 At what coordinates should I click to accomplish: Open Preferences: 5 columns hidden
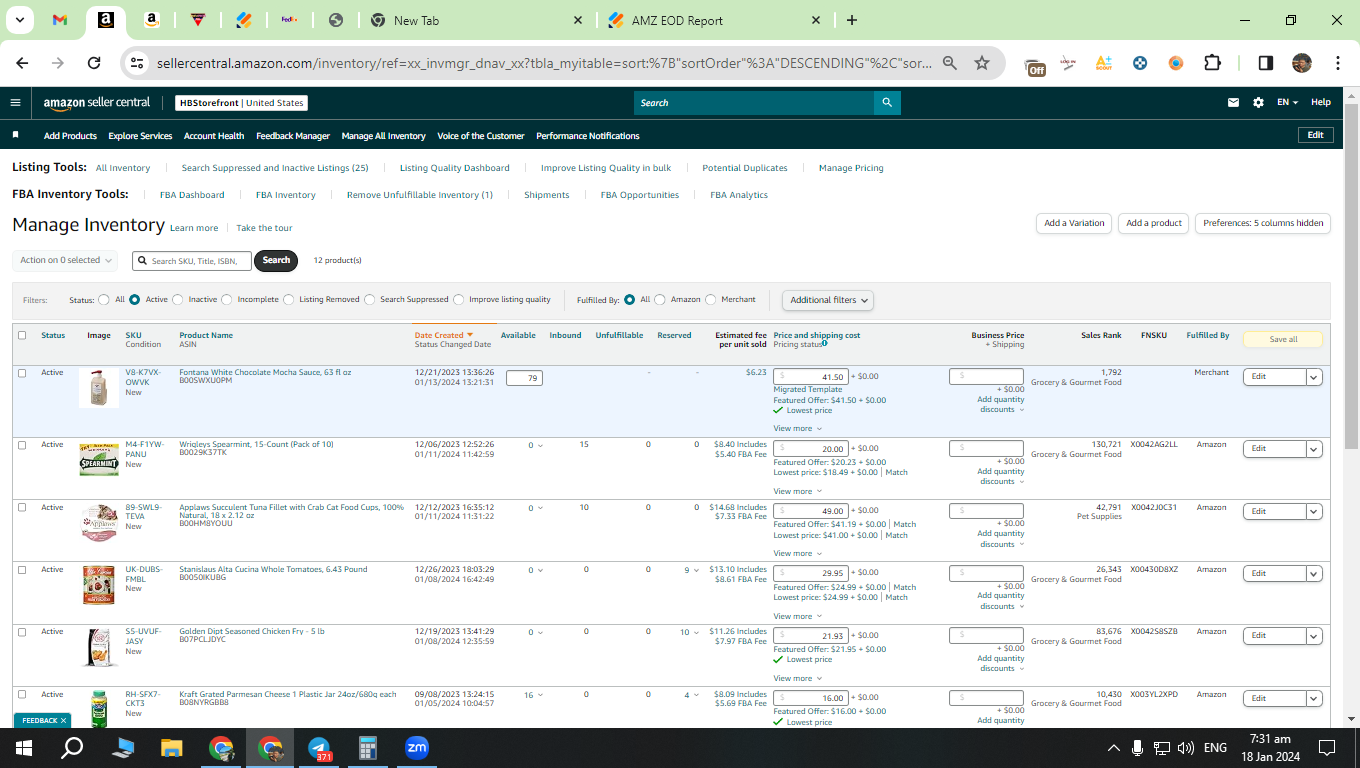(1263, 223)
